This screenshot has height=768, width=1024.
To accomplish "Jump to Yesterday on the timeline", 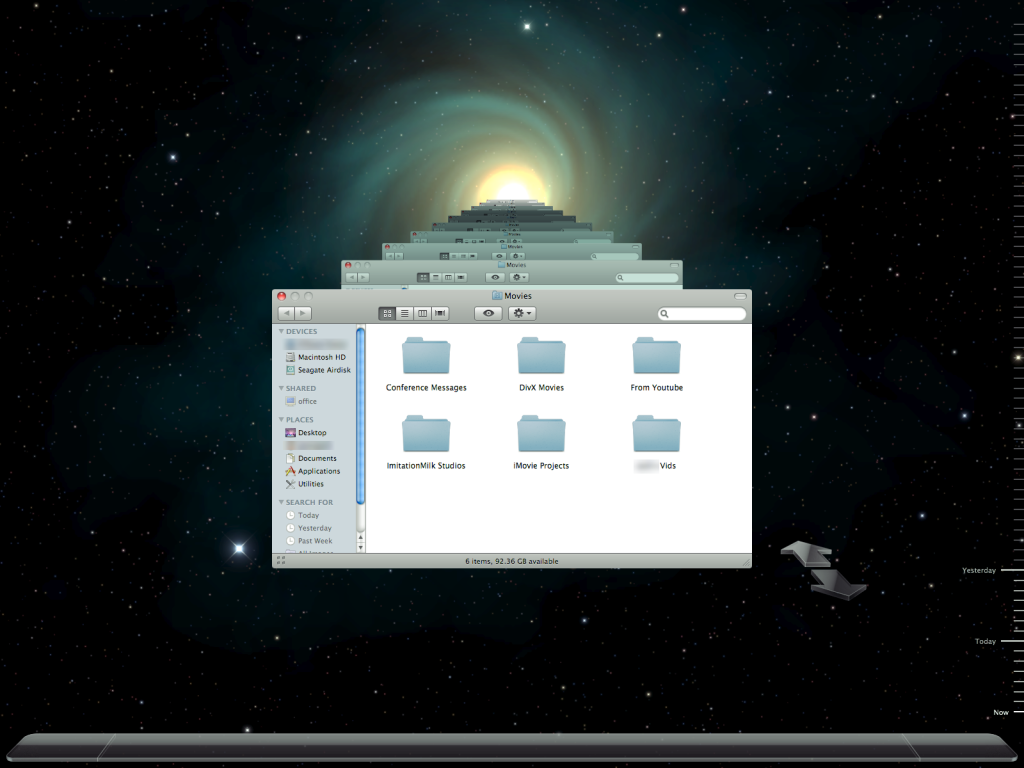I will (x=979, y=570).
